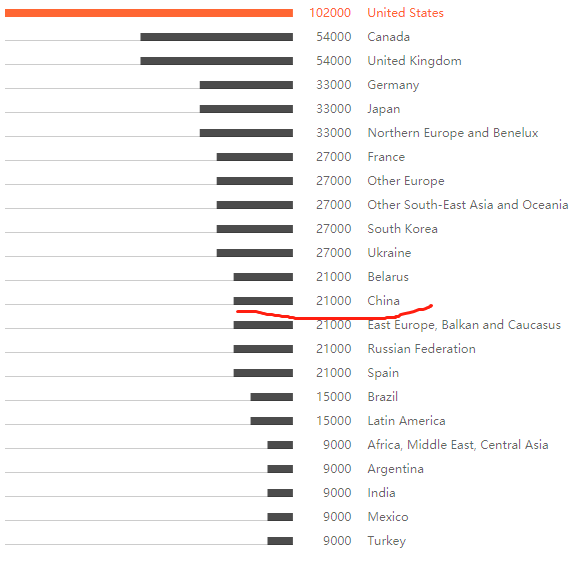The height and width of the screenshot is (562, 586).
Task: Click the Turkey bar
Action: [x=280, y=541]
